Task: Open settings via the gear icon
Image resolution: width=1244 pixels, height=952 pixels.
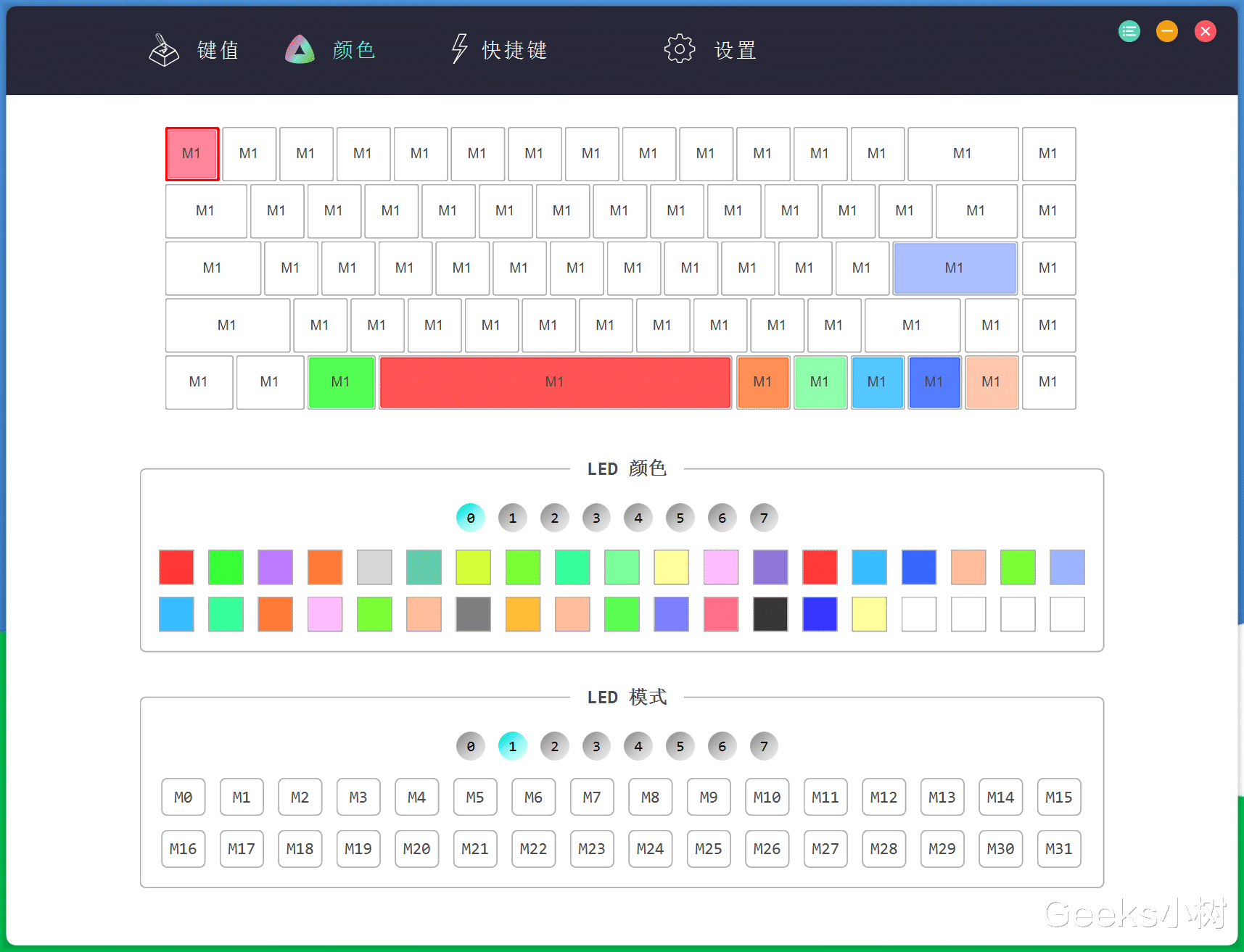Action: click(679, 49)
